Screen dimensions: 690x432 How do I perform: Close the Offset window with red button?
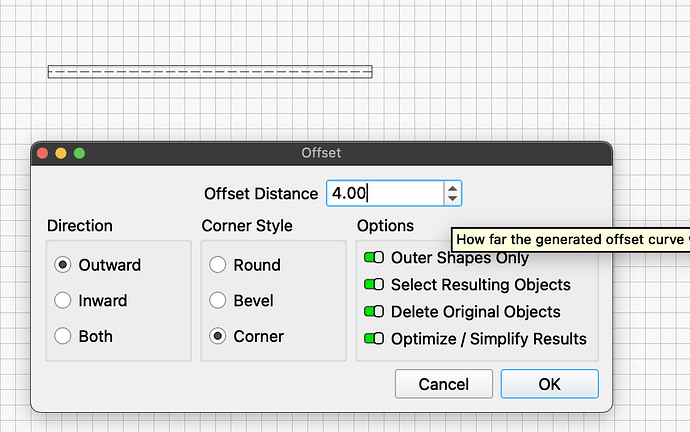click(42, 153)
